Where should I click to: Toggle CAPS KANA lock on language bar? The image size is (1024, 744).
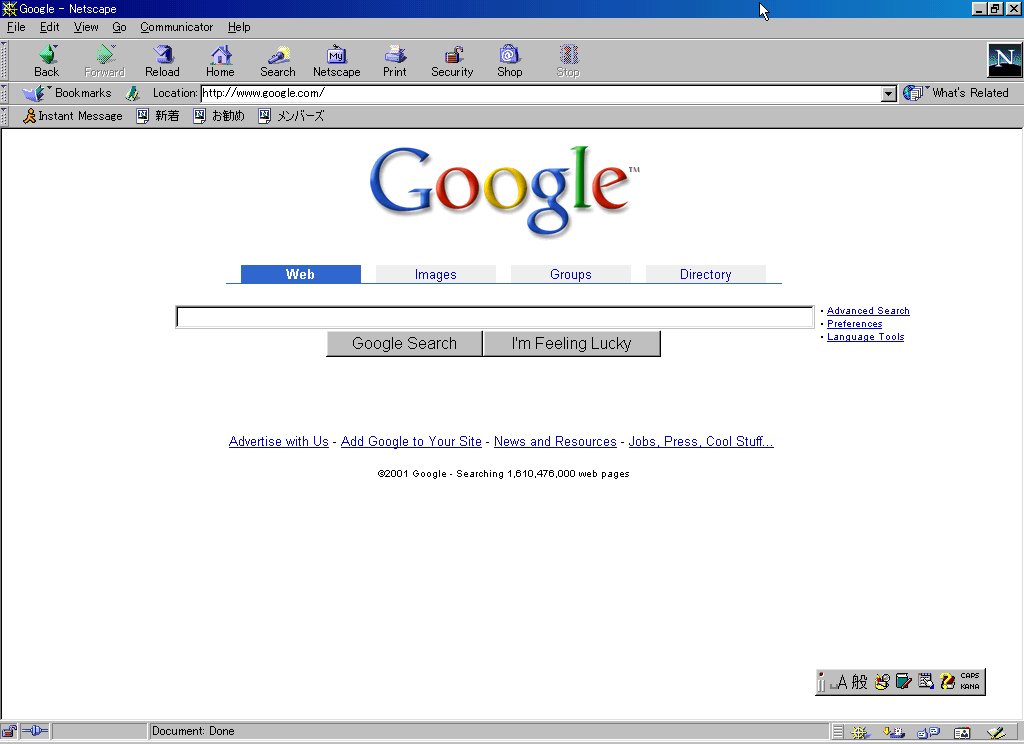click(970, 681)
